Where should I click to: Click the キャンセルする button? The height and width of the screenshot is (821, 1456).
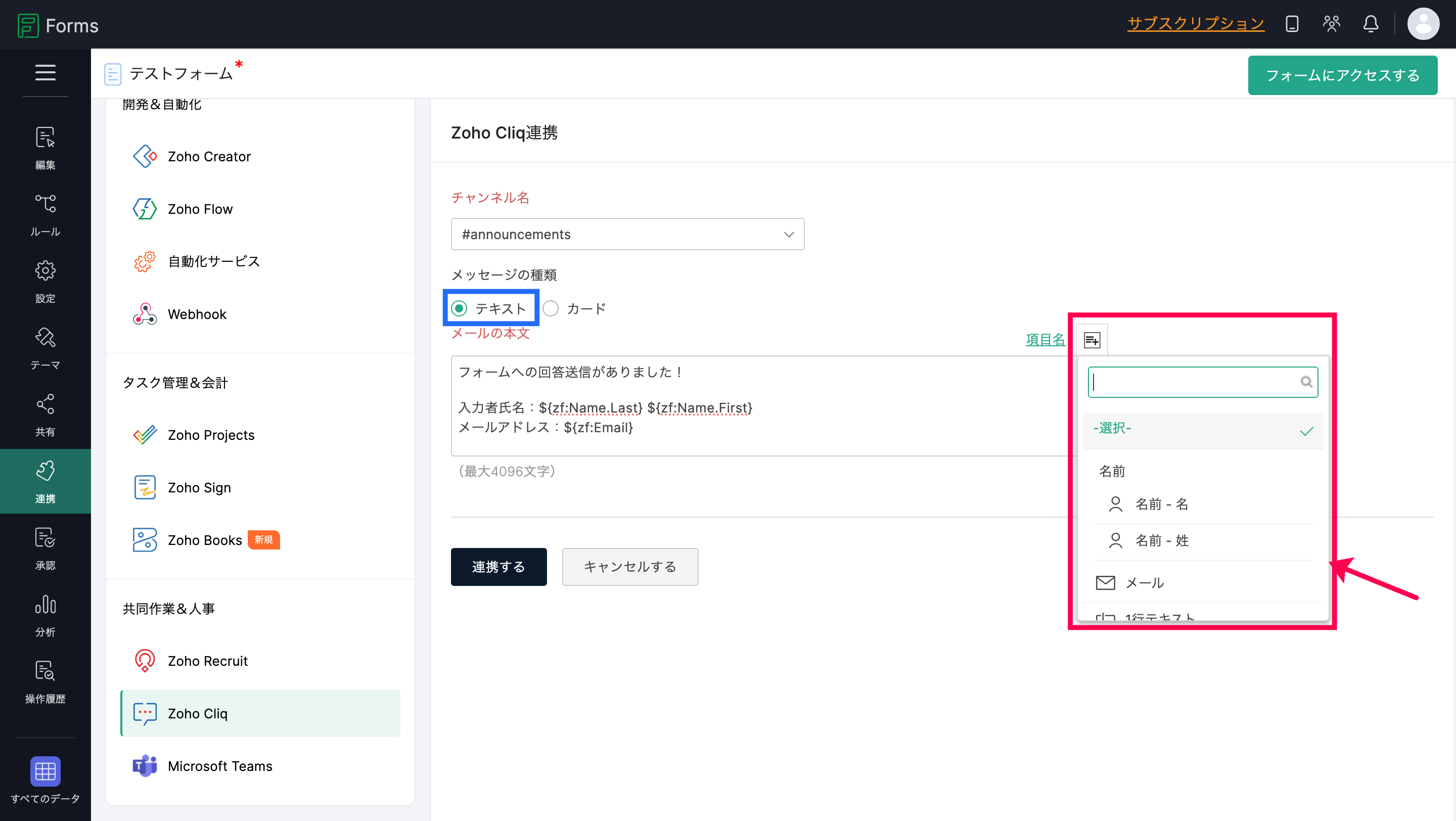(x=630, y=567)
